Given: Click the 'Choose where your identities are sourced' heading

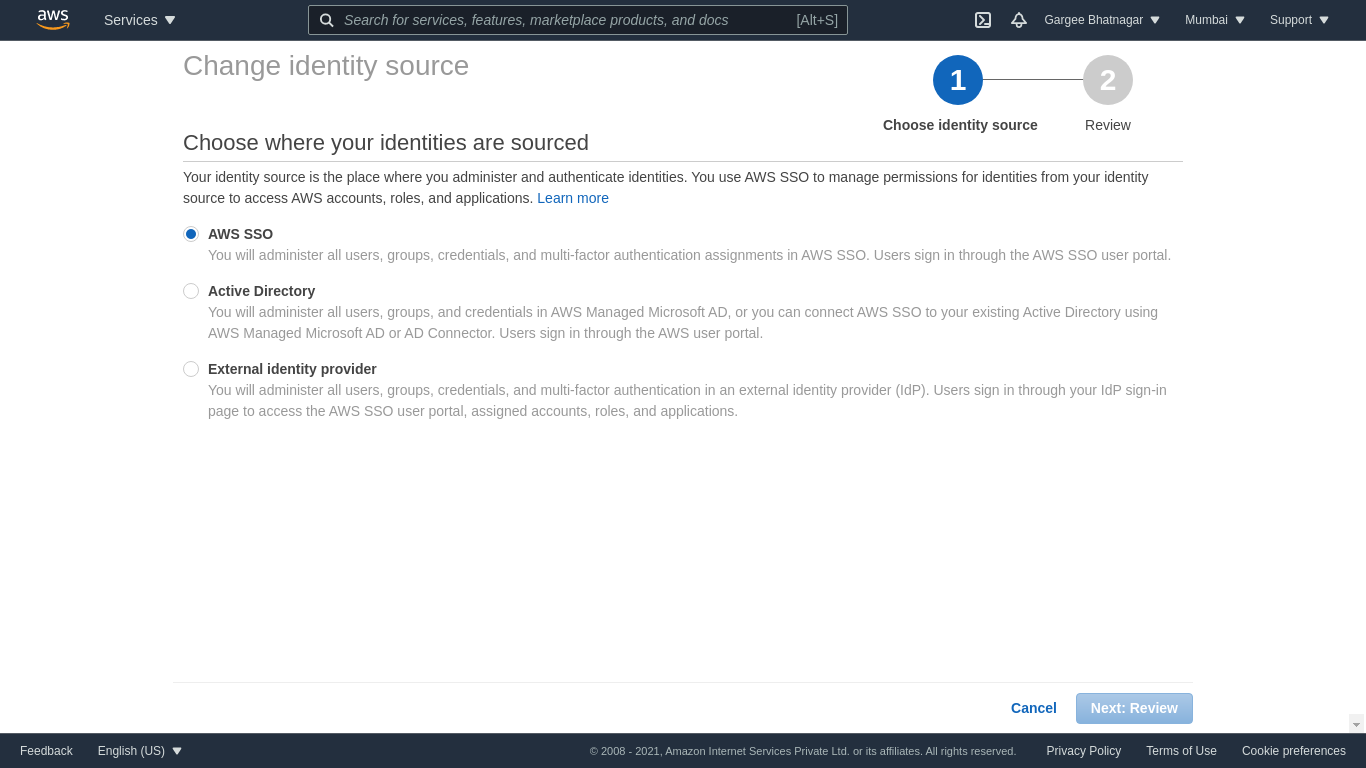Looking at the screenshot, I should tap(386, 143).
